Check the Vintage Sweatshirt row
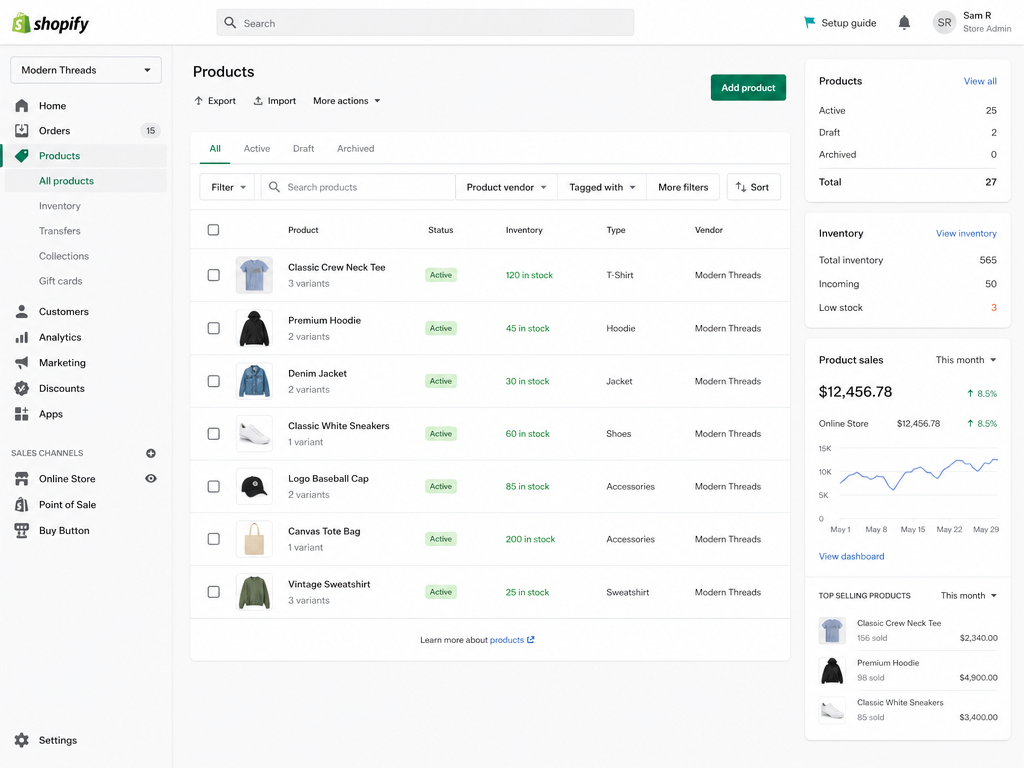Viewport: 1024px width, 768px height. [x=214, y=592]
